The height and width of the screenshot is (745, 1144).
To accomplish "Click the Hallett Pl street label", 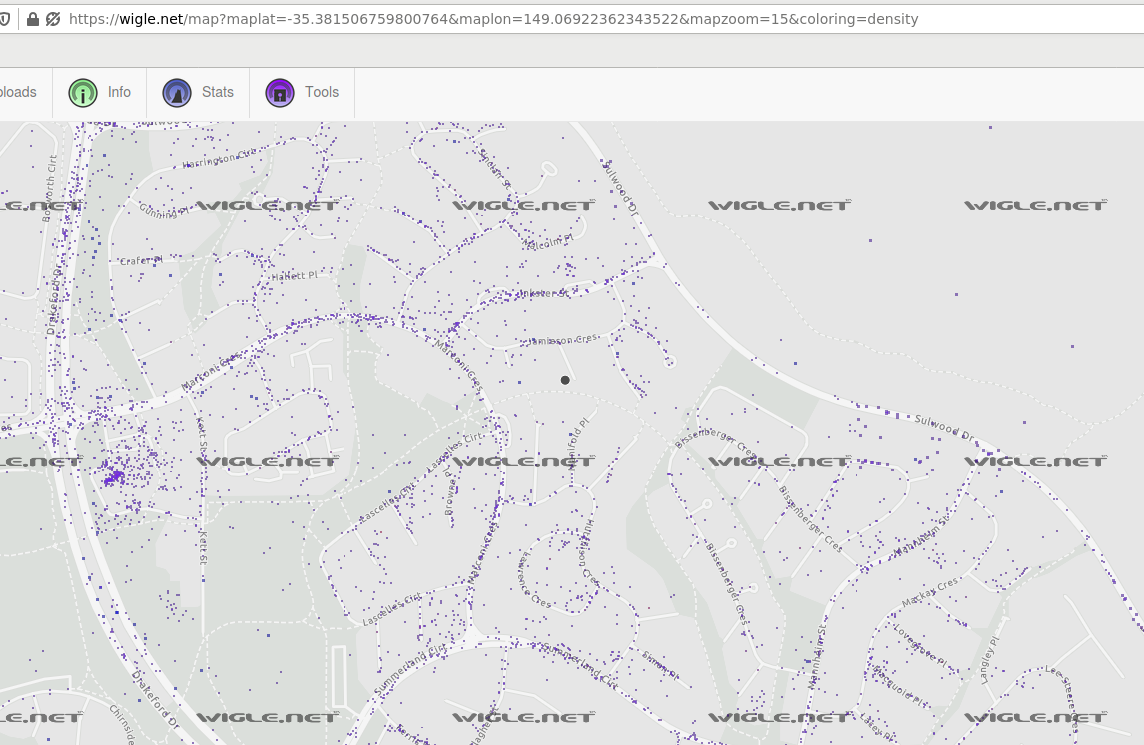I will click(x=293, y=275).
